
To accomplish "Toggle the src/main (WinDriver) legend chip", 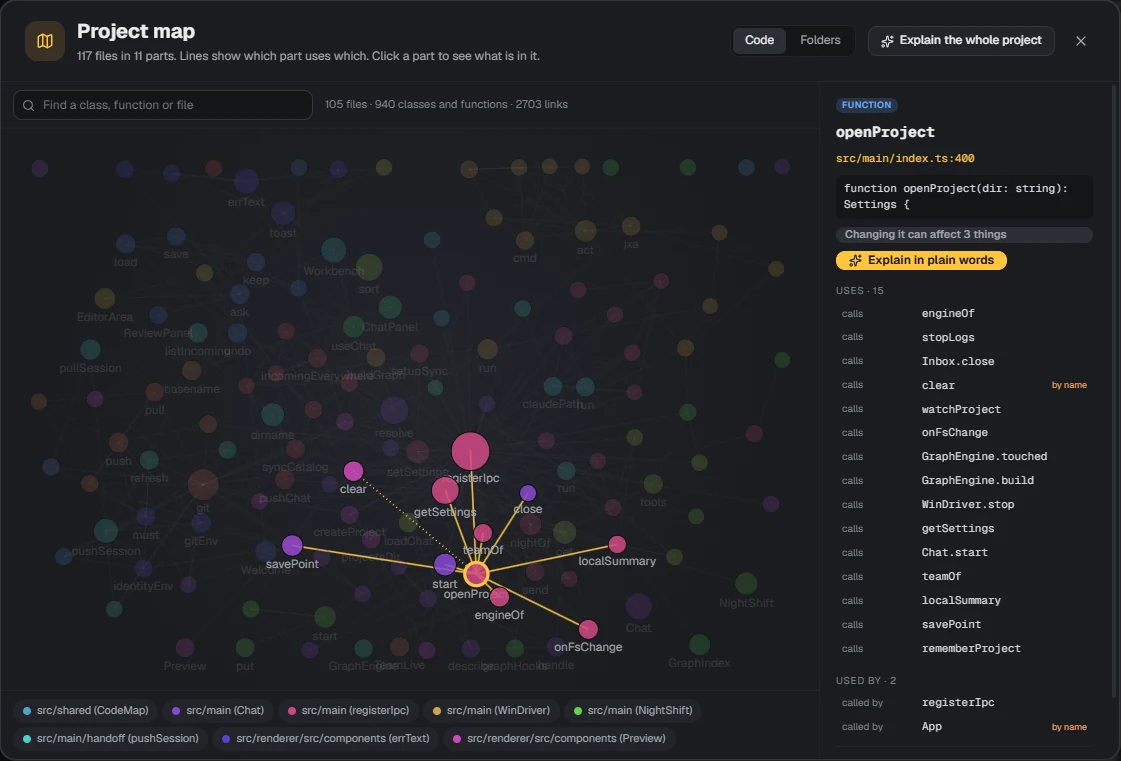I will (491, 710).
